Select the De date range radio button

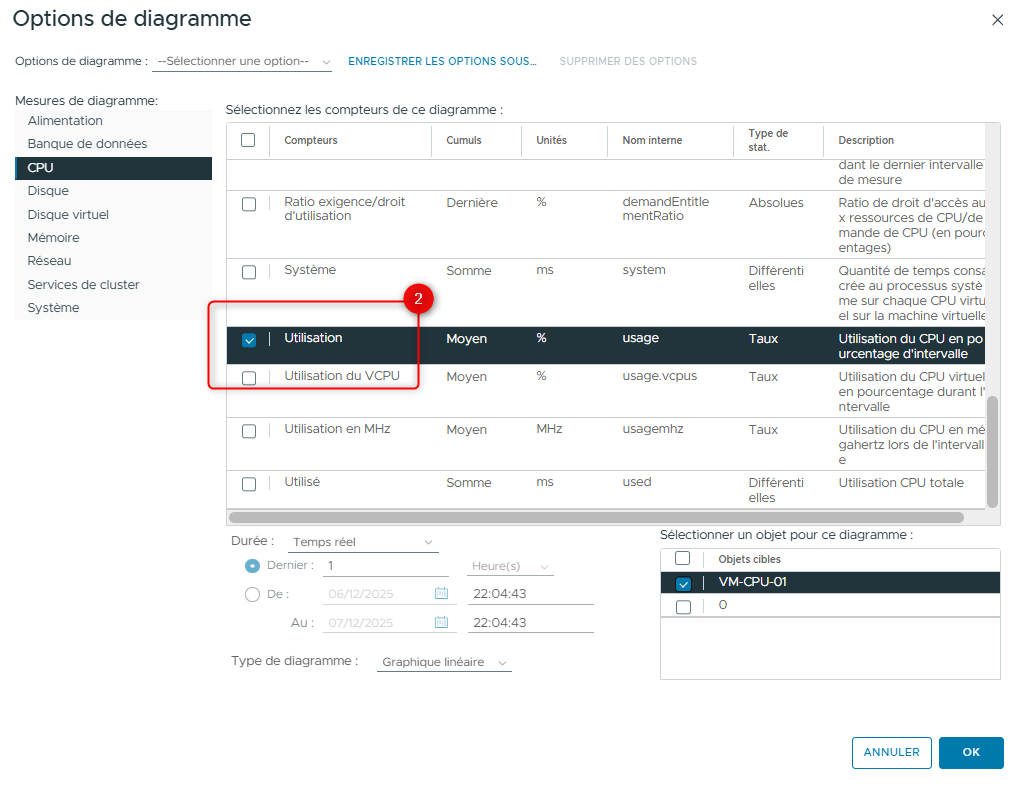pos(252,594)
